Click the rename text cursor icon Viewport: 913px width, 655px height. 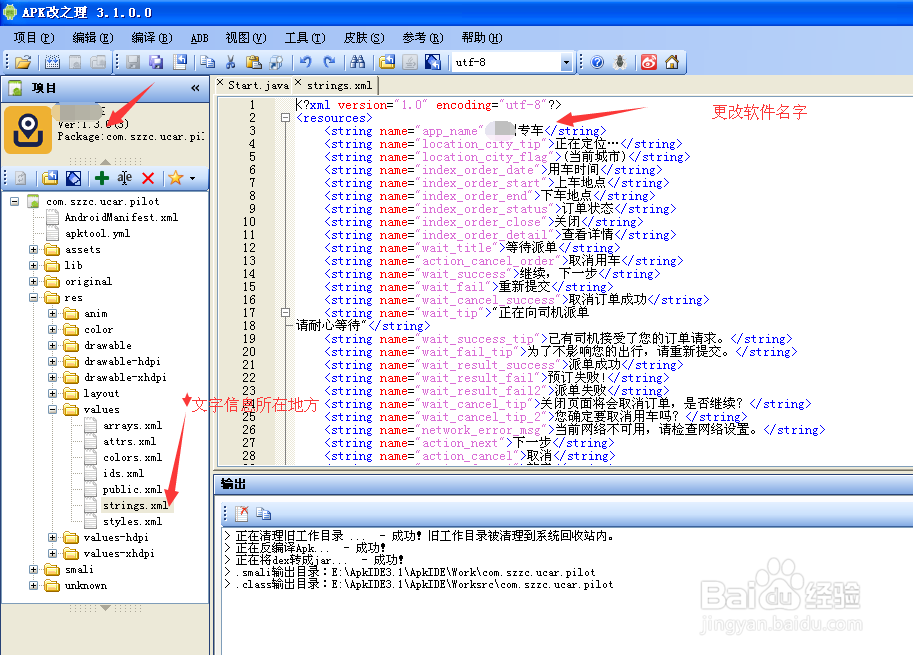click(x=125, y=178)
